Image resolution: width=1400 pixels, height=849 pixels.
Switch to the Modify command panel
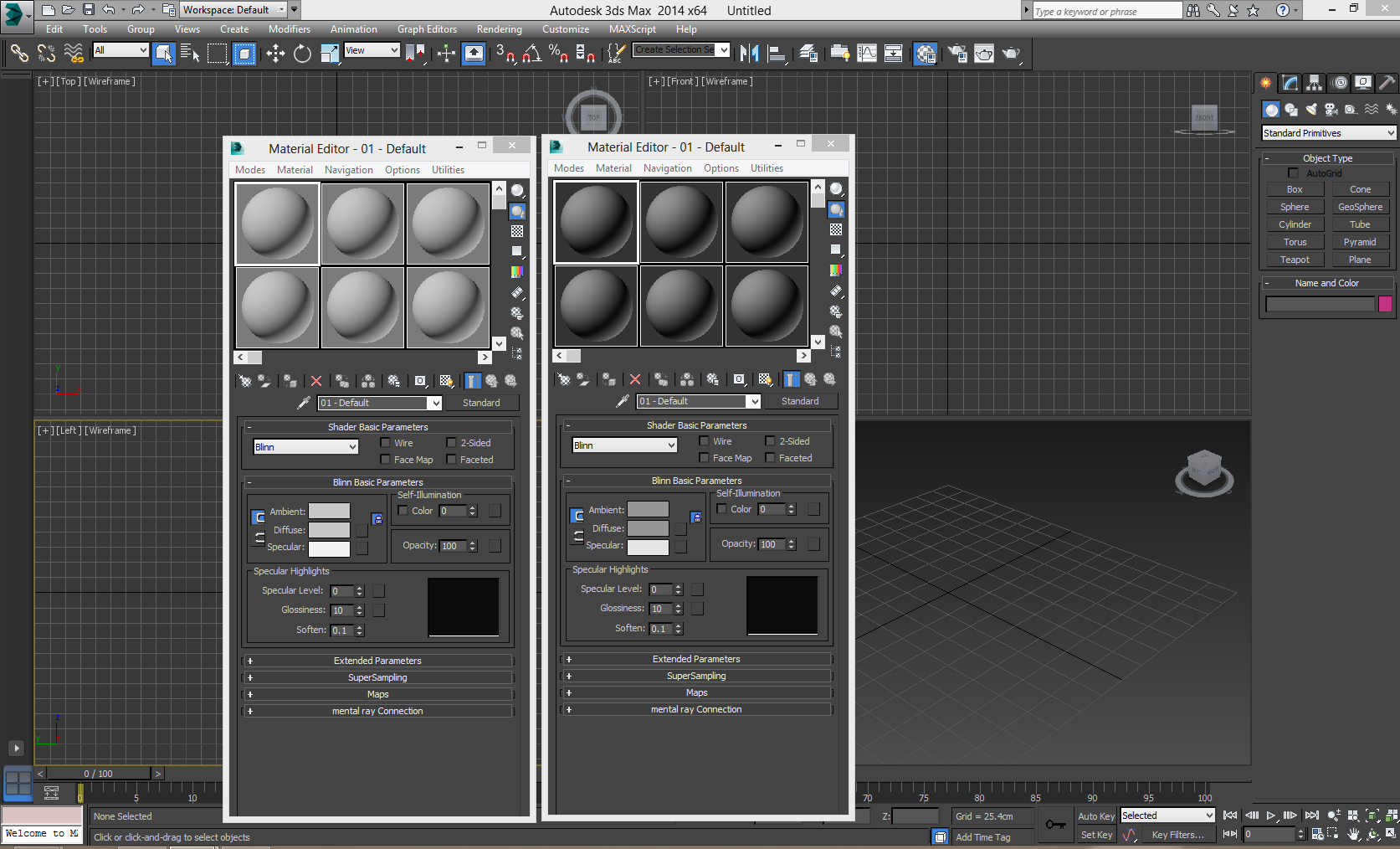click(x=1290, y=83)
